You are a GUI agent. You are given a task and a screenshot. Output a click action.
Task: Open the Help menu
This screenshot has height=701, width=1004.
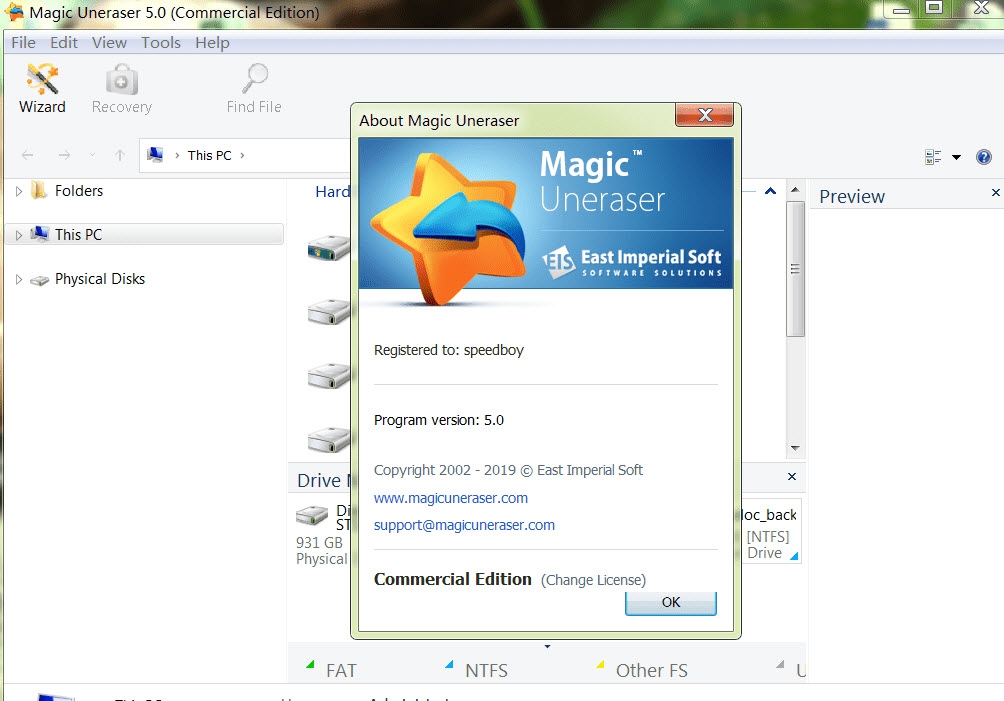tap(213, 43)
